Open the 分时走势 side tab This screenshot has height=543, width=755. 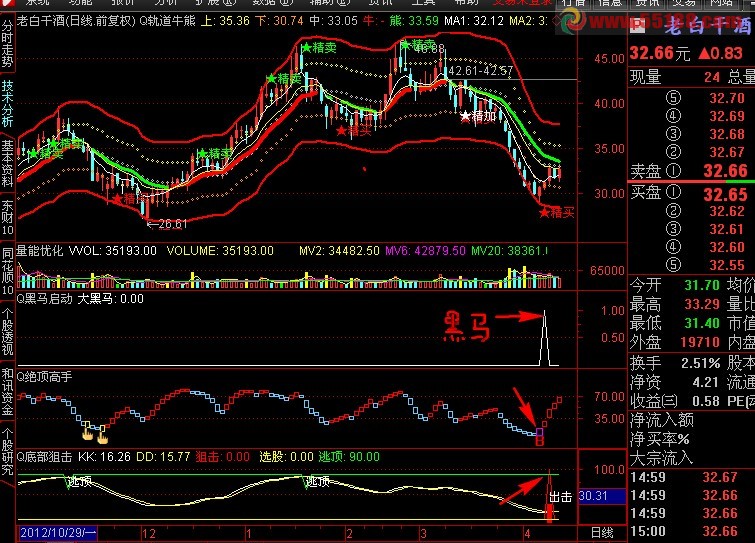(7, 43)
